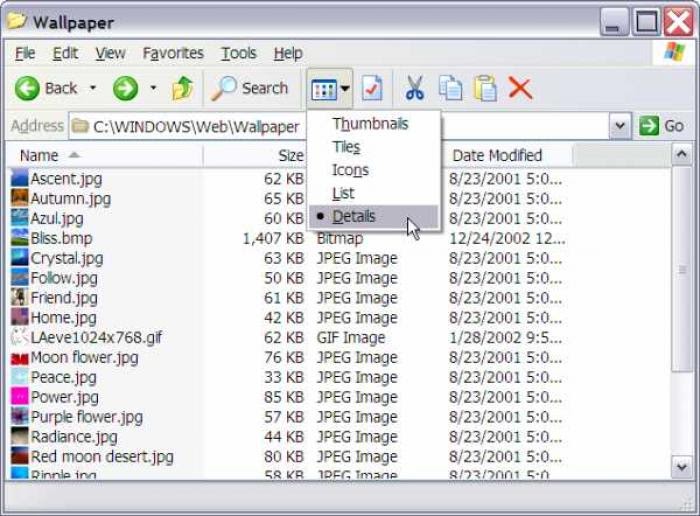Viewport: 700px width, 516px height.
Task: Click the scrollbar up arrow
Action: pyautogui.click(x=681, y=154)
